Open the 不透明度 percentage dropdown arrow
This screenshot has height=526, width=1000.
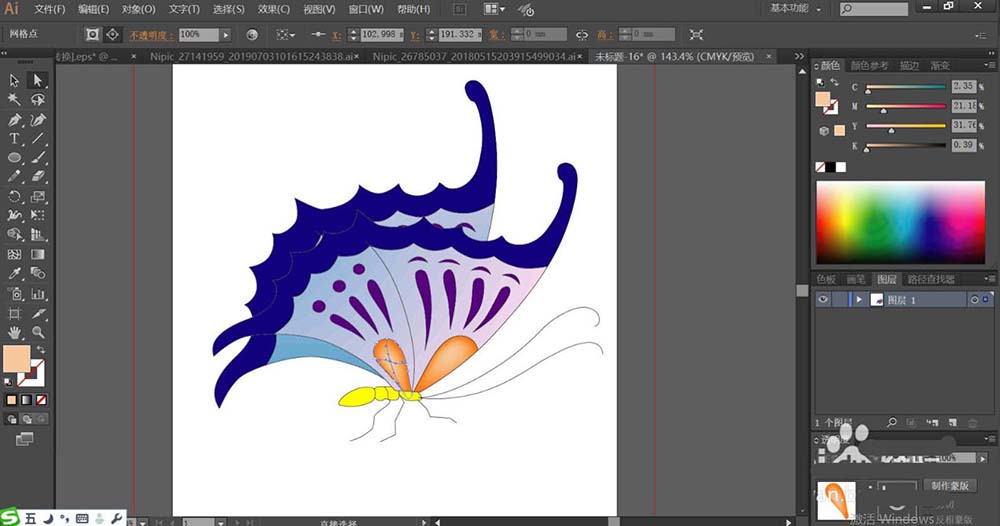(x=226, y=34)
